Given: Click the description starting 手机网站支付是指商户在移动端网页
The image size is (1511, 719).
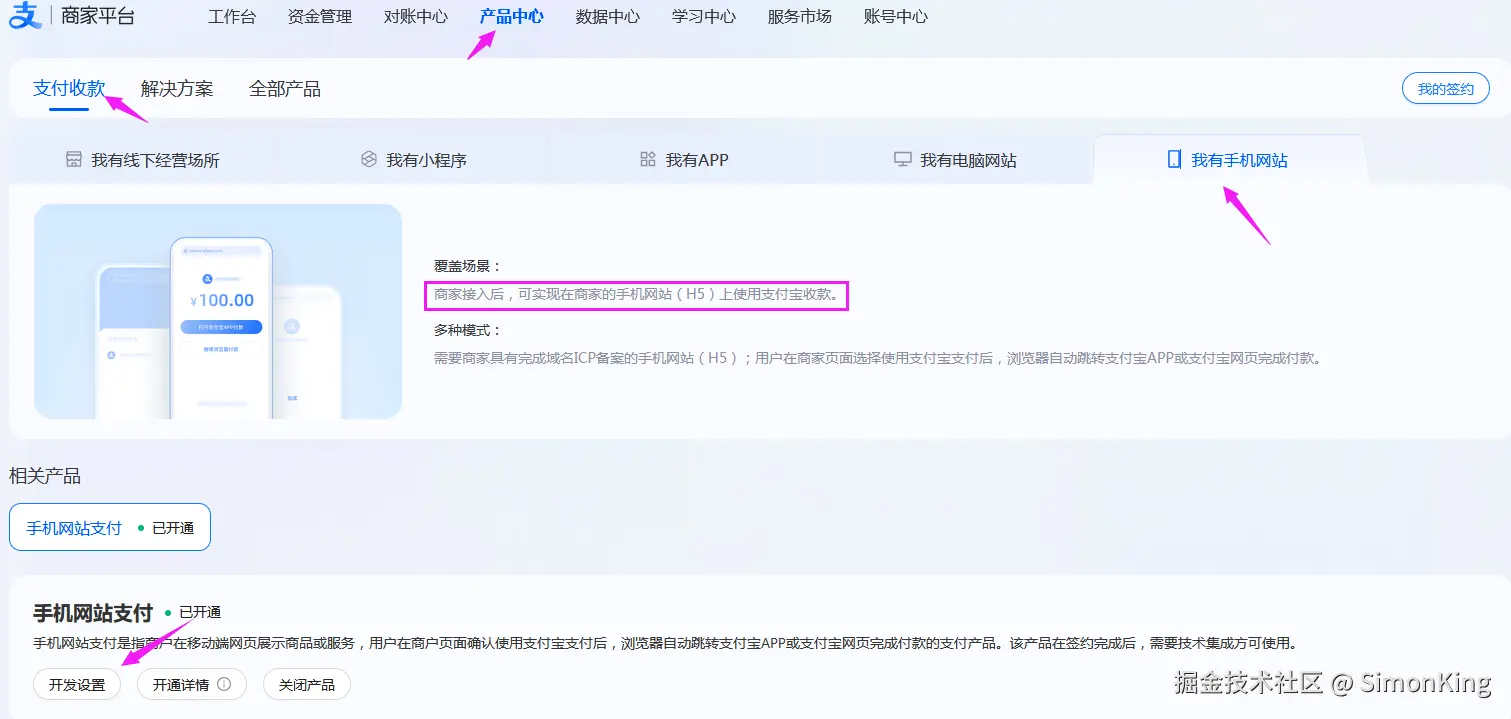Looking at the screenshot, I should 665,643.
